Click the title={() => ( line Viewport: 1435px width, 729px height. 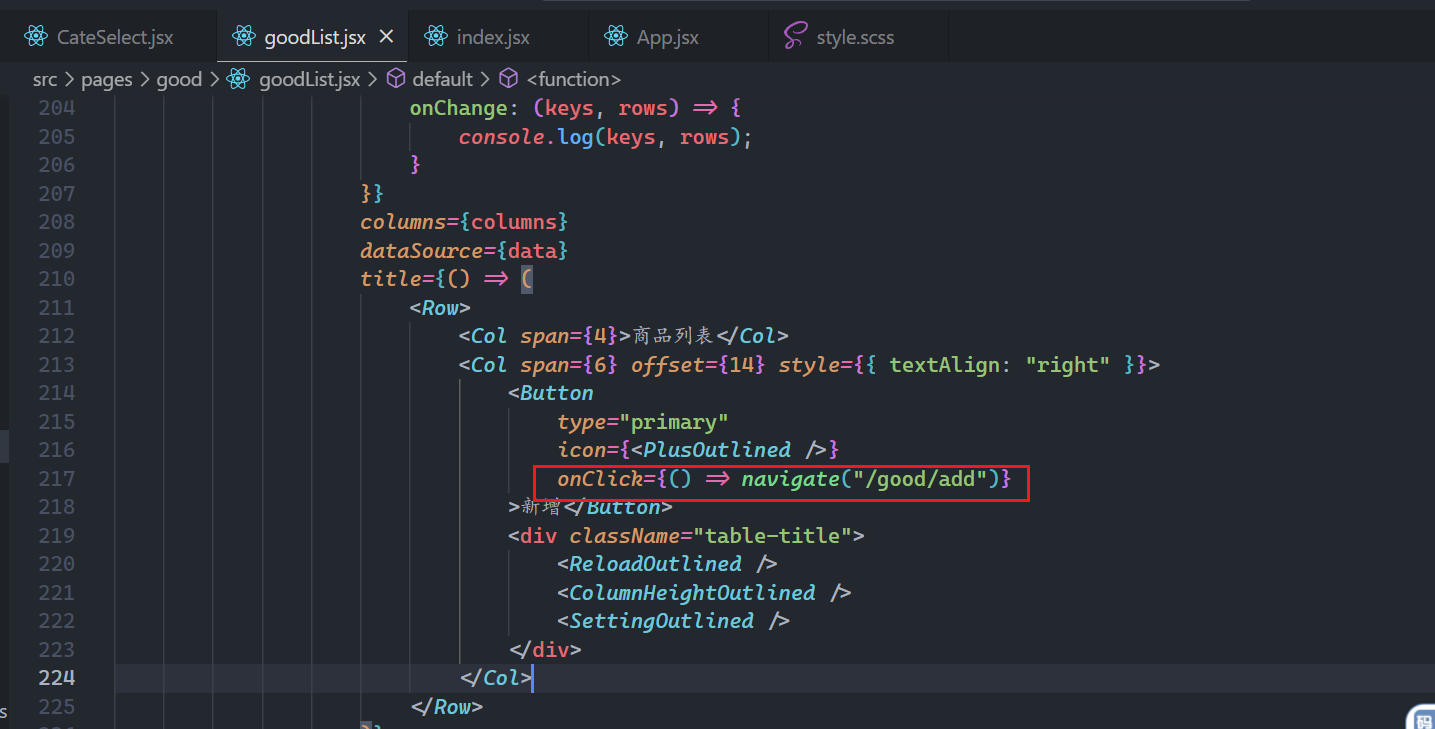[x=446, y=279]
